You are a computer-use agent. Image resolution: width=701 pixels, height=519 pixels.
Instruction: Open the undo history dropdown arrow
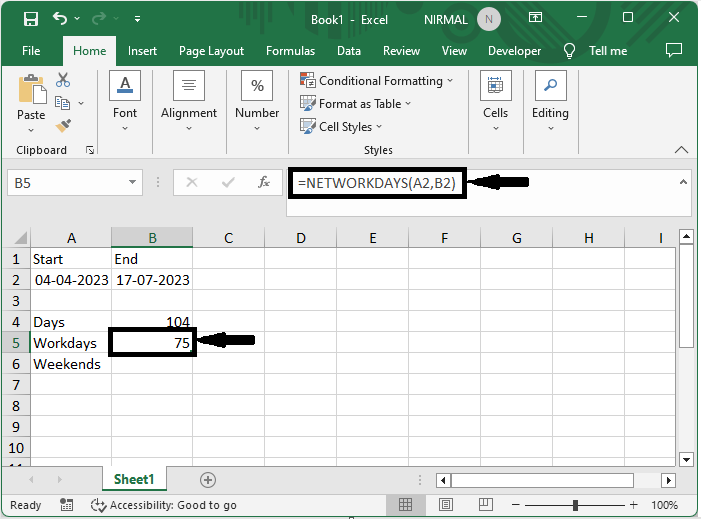[77, 18]
